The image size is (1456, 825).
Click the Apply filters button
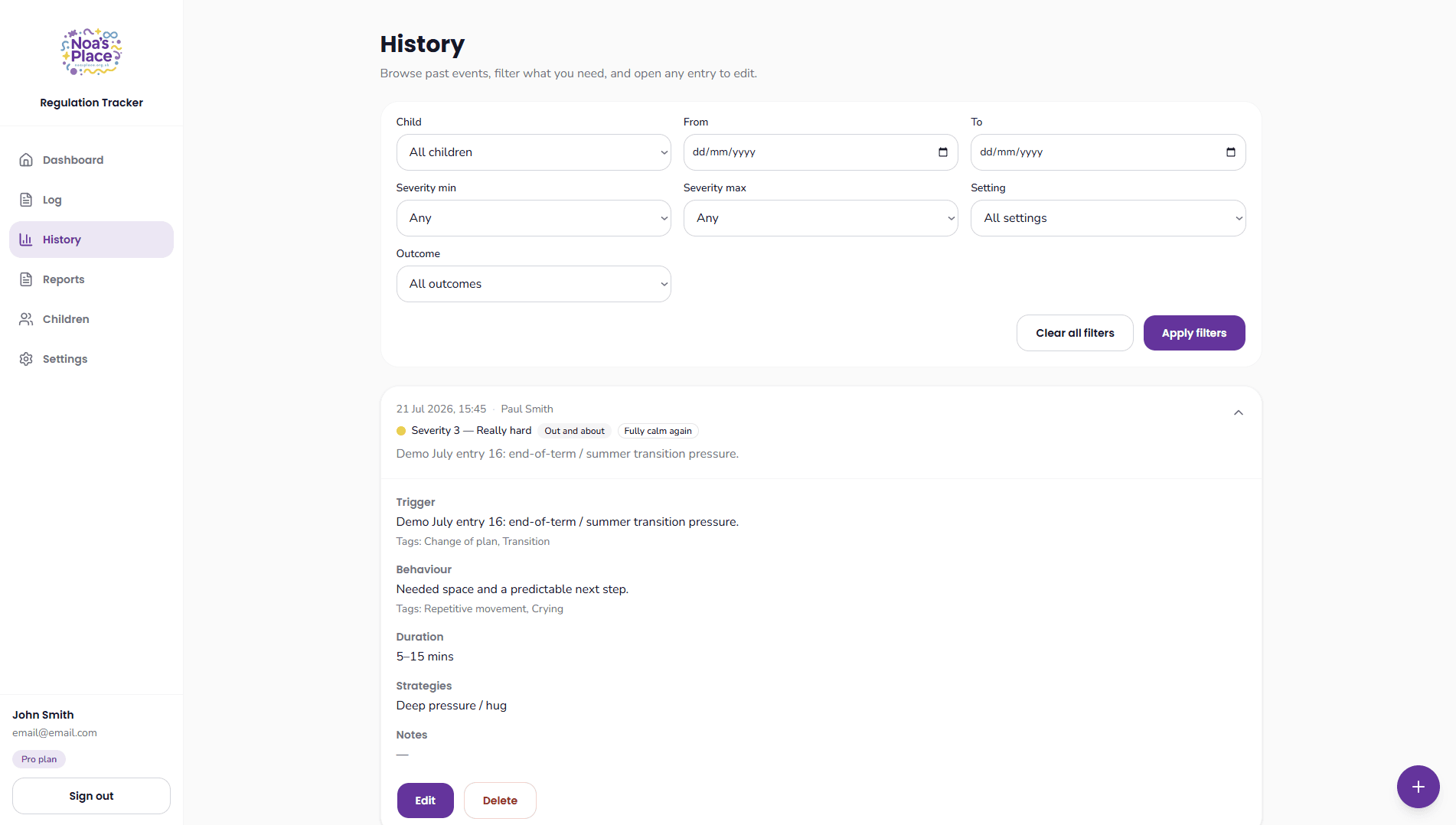[x=1194, y=333]
